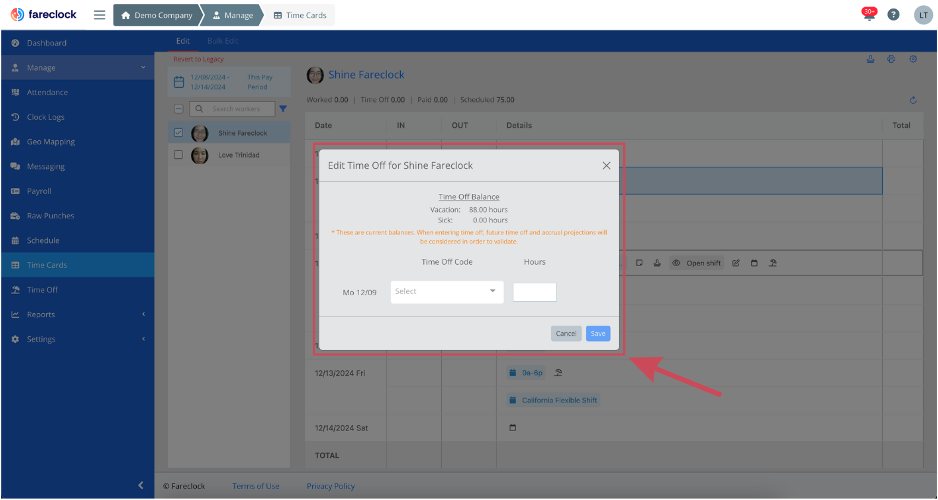Open the time card settings gear icon
This screenshot has height=500, width=938.
click(x=913, y=59)
